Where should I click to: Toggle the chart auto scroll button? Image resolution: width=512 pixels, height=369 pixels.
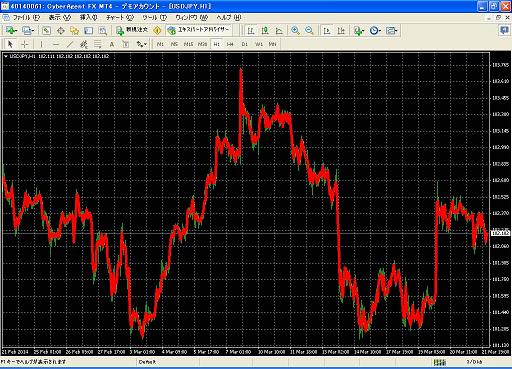pos(327,31)
